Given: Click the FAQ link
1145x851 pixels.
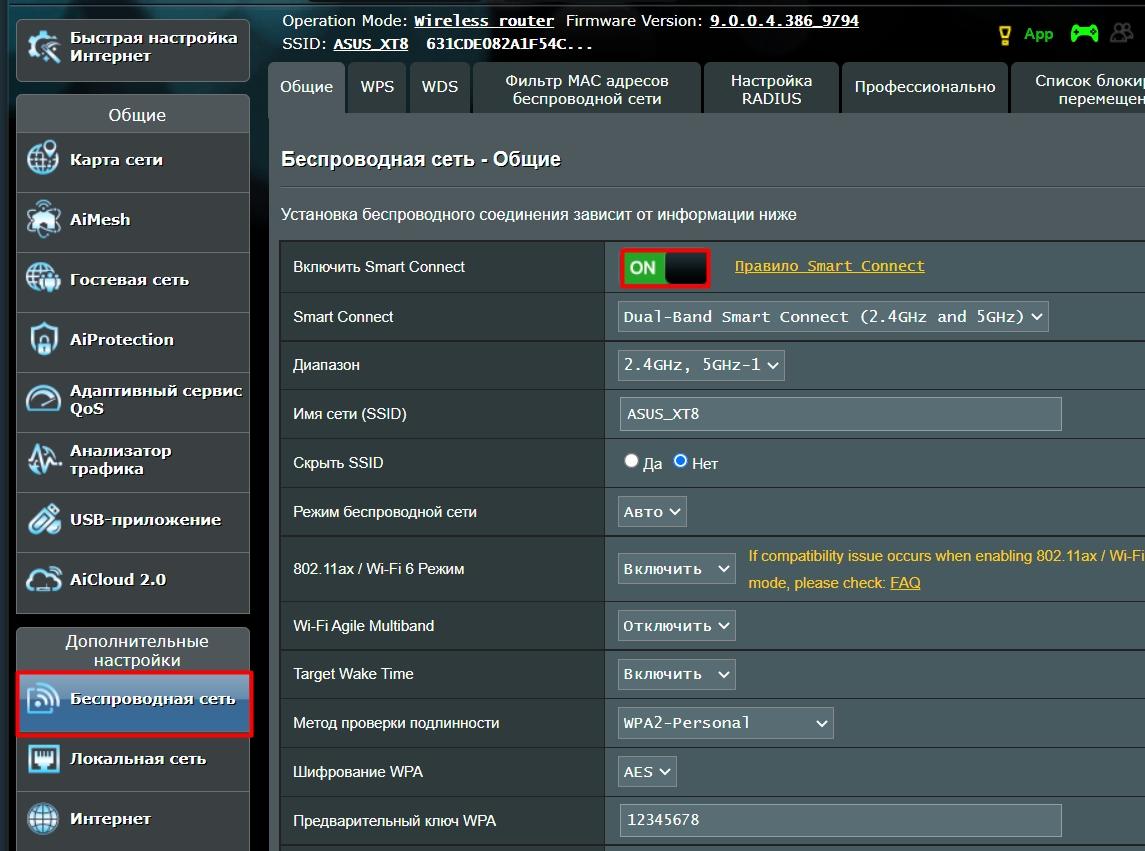Looking at the screenshot, I should (x=905, y=583).
